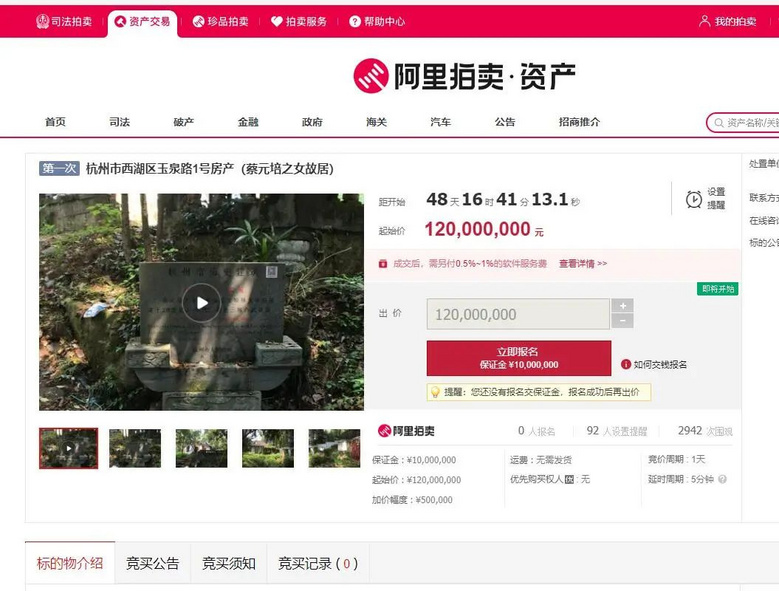779x591 pixels.
Task: Click the bid amount input field
Action: (x=518, y=314)
